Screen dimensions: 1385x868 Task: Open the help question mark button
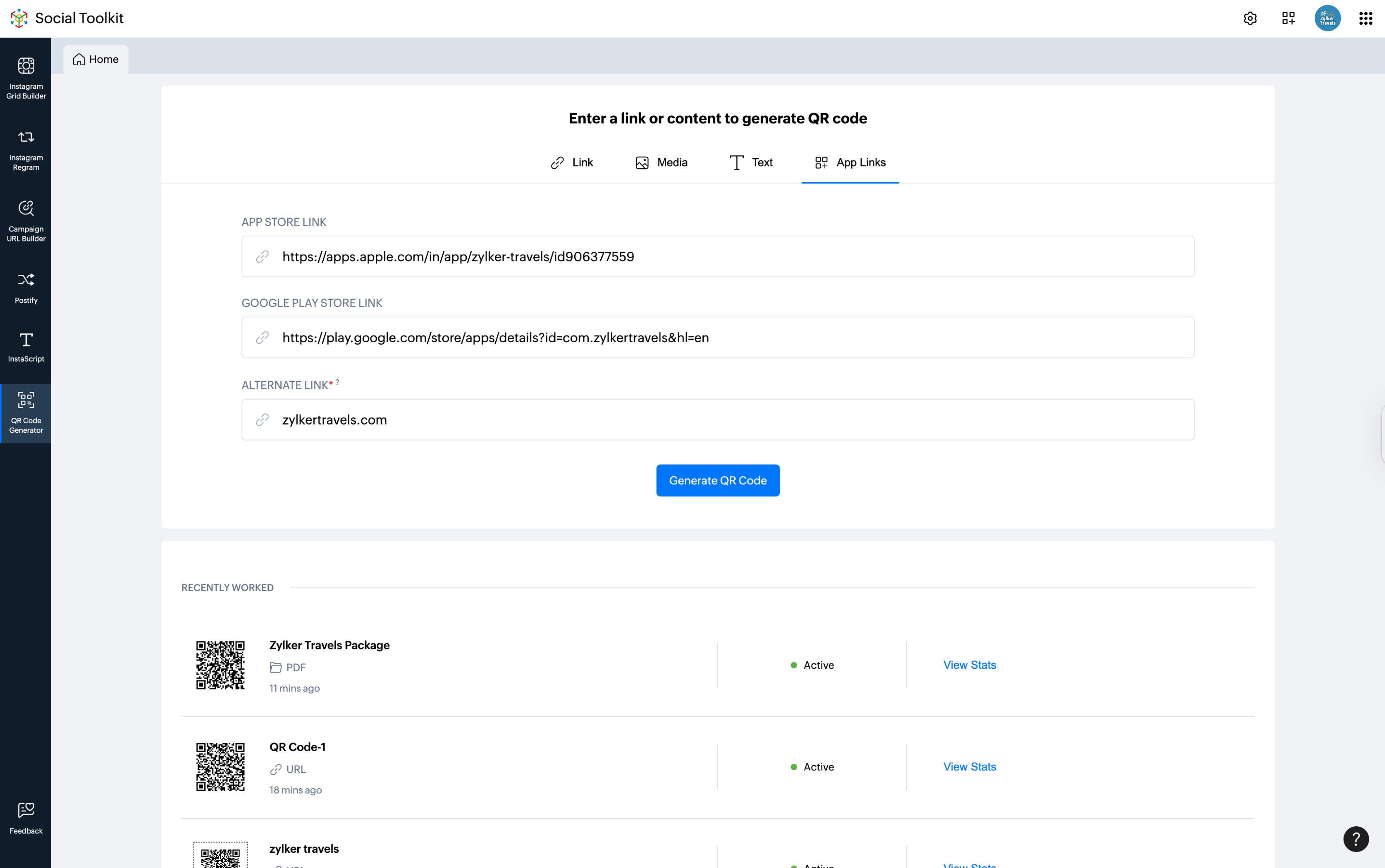1356,839
